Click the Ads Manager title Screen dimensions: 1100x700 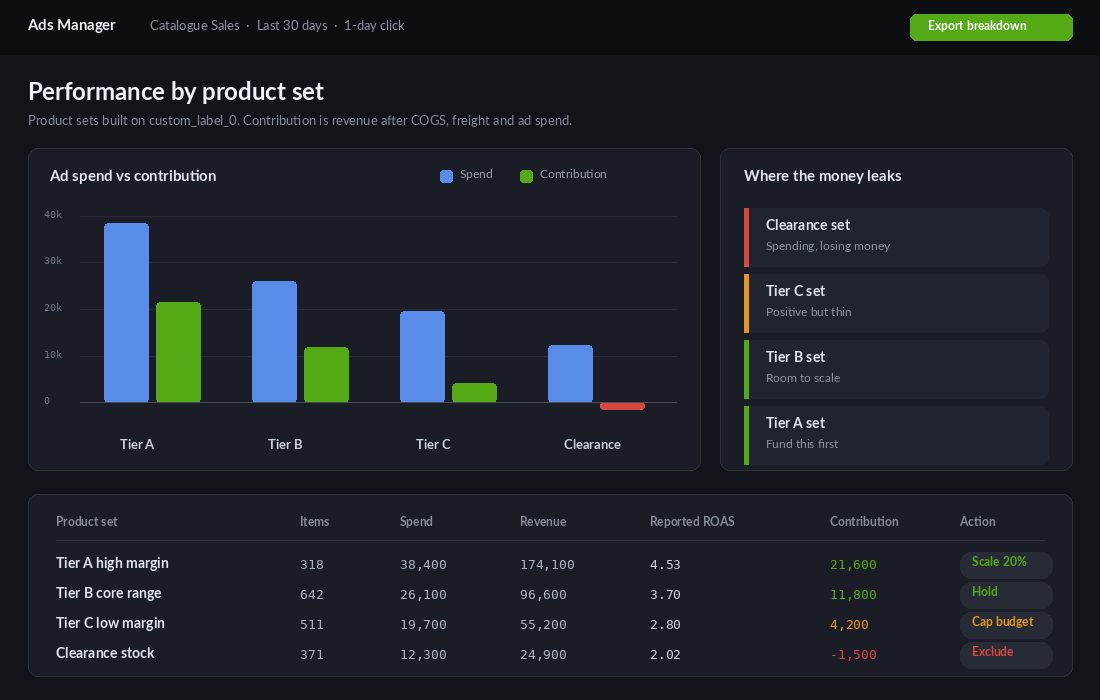coord(72,25)
